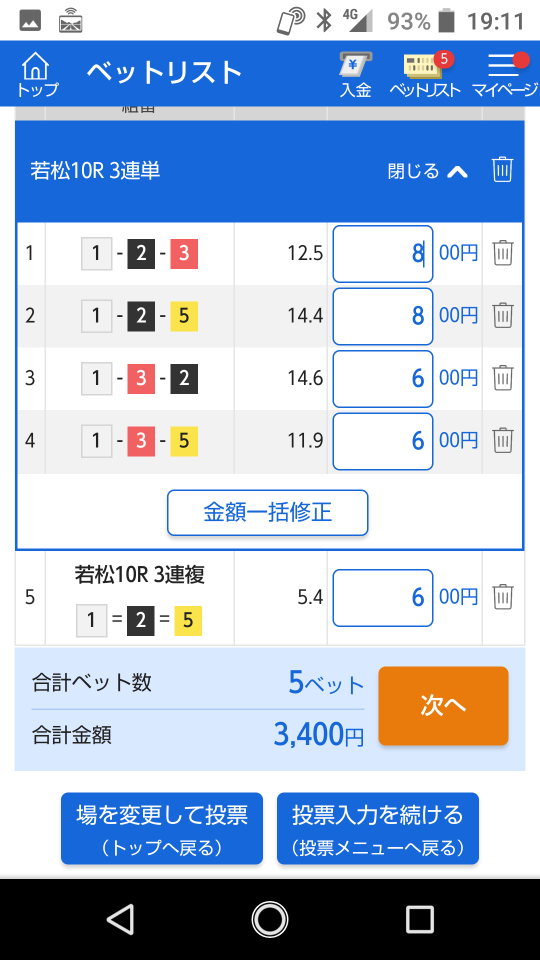Viewport: 540px width, 960px height.
Task: Focus amount field for 1-3-2 bet
Action: click(383, 378)
